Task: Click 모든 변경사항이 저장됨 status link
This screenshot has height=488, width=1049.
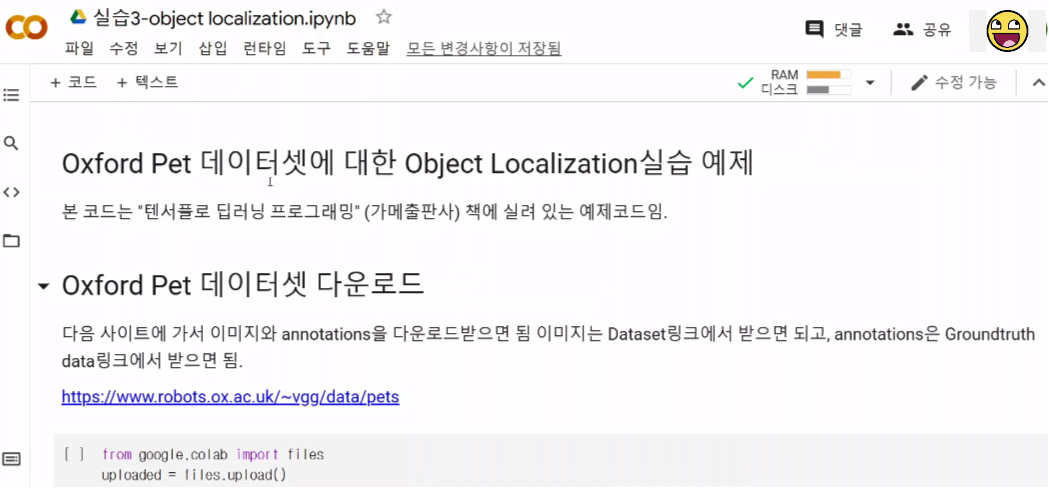Action: pos(484,48)
